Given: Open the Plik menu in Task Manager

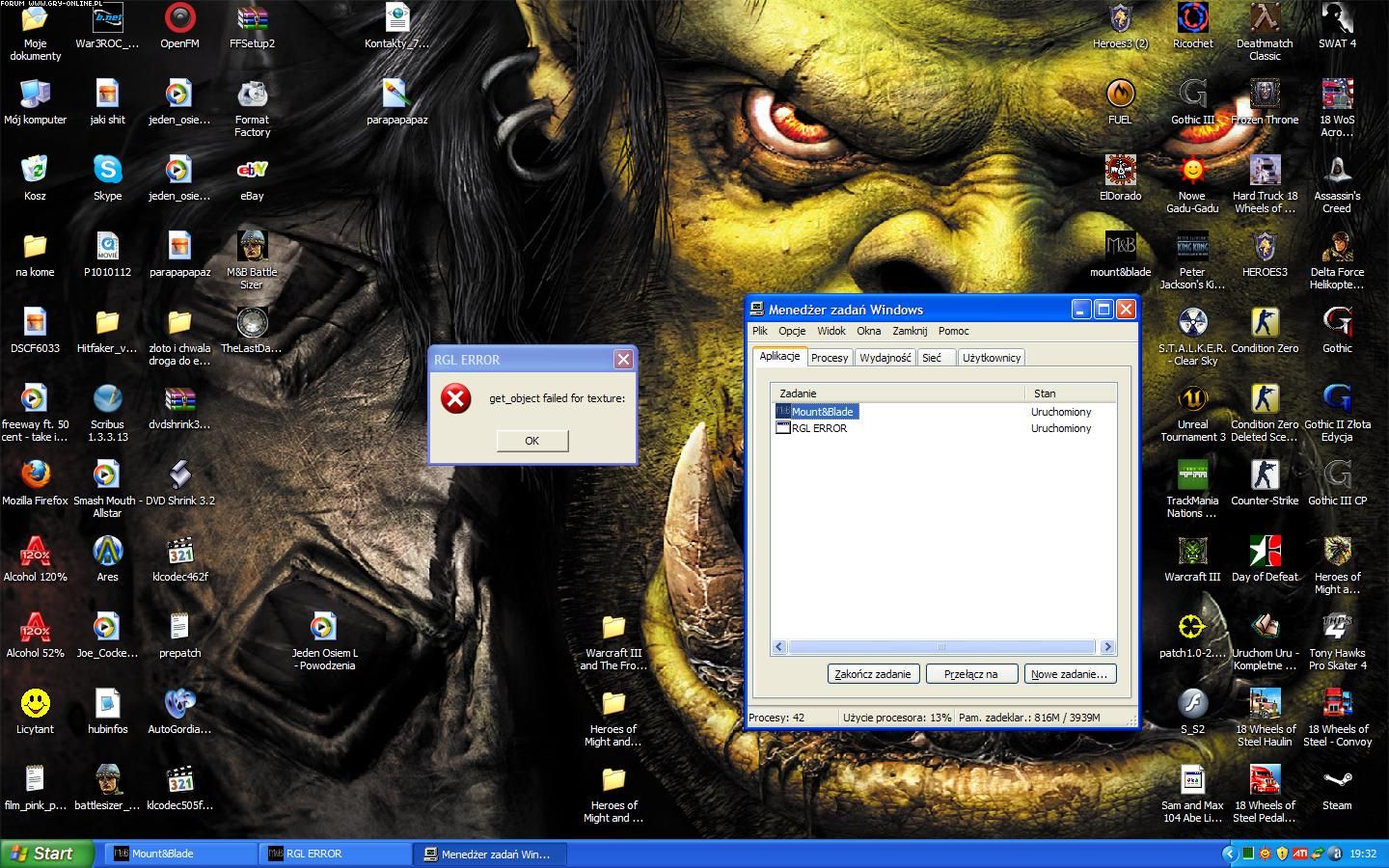Looking at the screenshot, I should [760, 331].
